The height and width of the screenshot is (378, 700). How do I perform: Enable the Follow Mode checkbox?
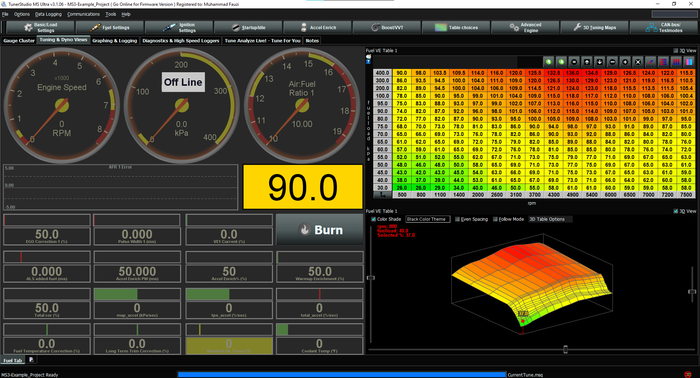click(x=495, y=219)
